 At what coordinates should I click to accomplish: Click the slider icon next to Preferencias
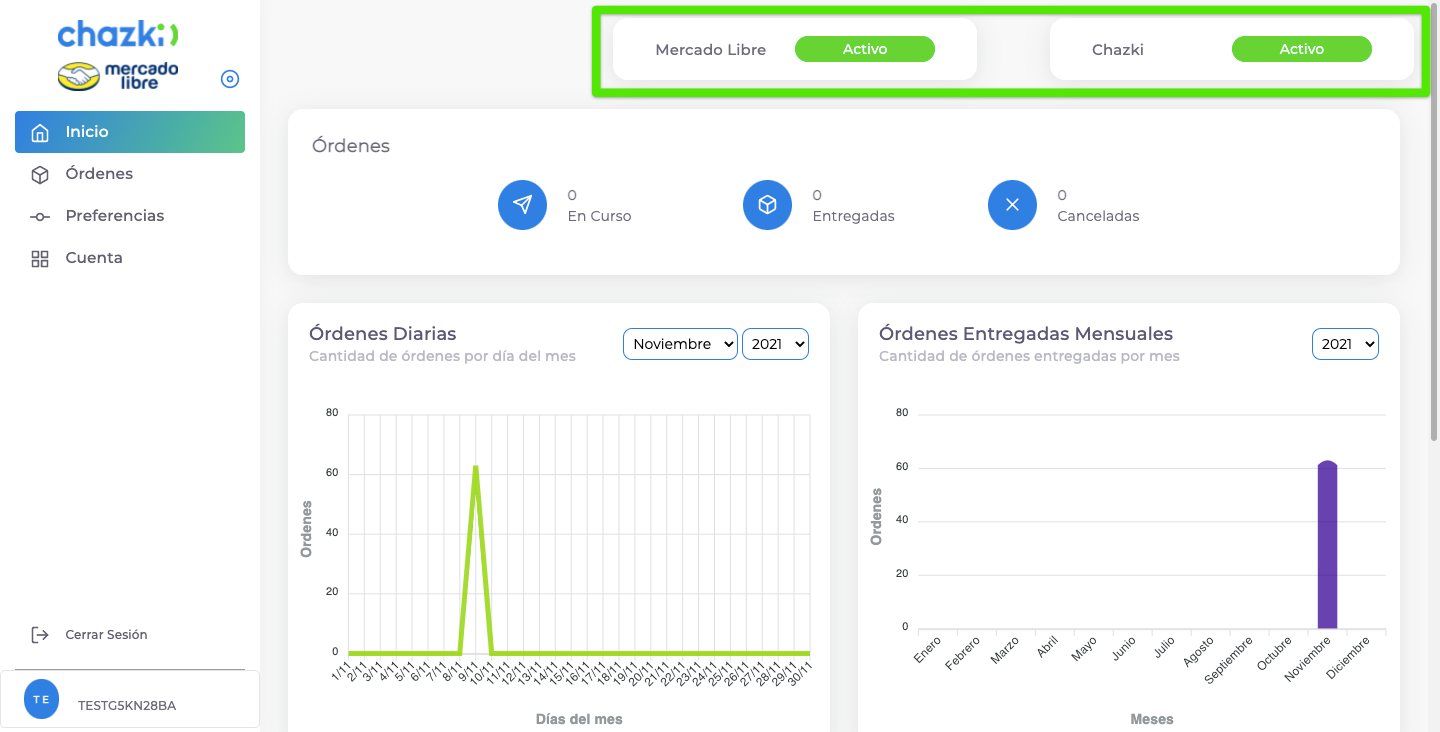pos(40,216)
